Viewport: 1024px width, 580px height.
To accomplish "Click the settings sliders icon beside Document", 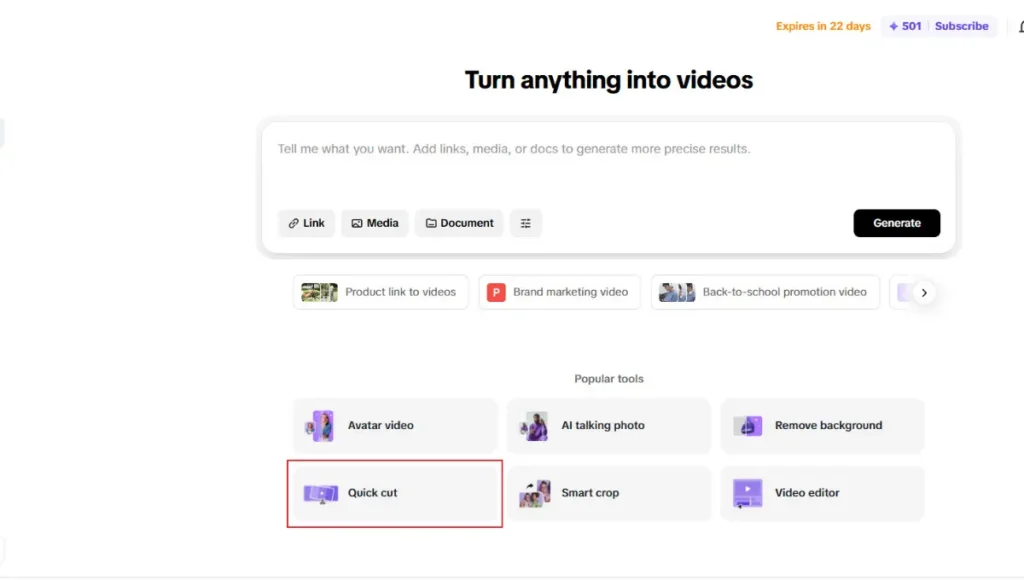I will pos(526,223).
